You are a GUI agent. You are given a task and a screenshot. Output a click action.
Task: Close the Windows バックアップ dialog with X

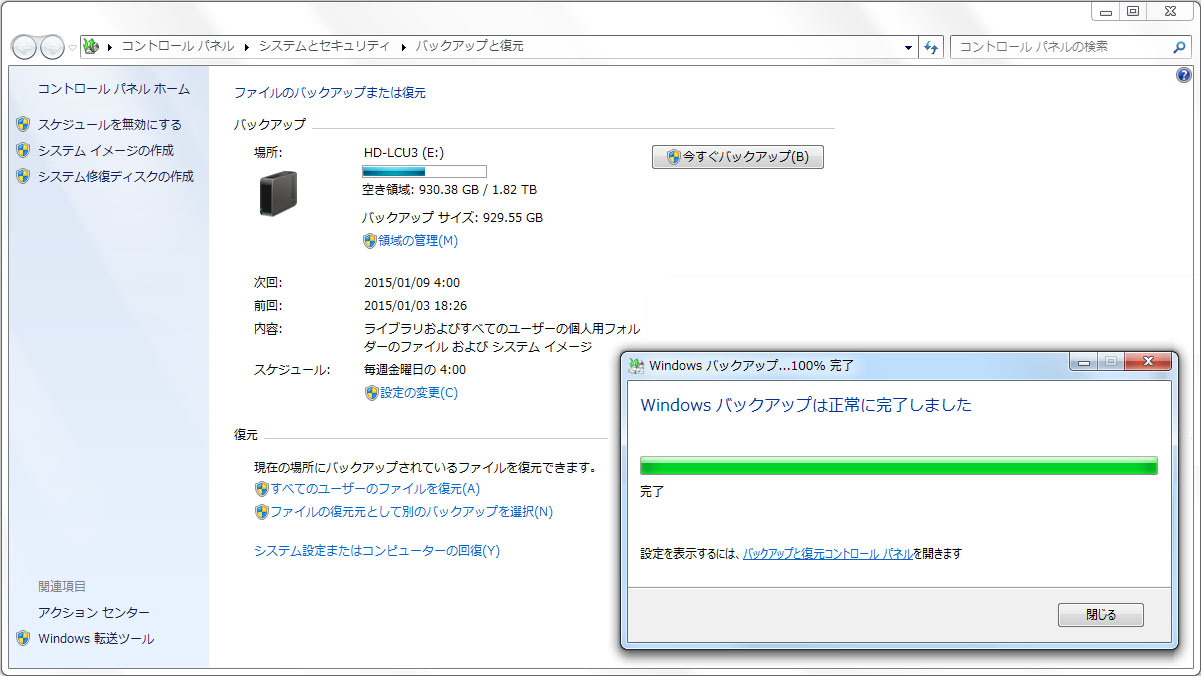click(1147, 362)
